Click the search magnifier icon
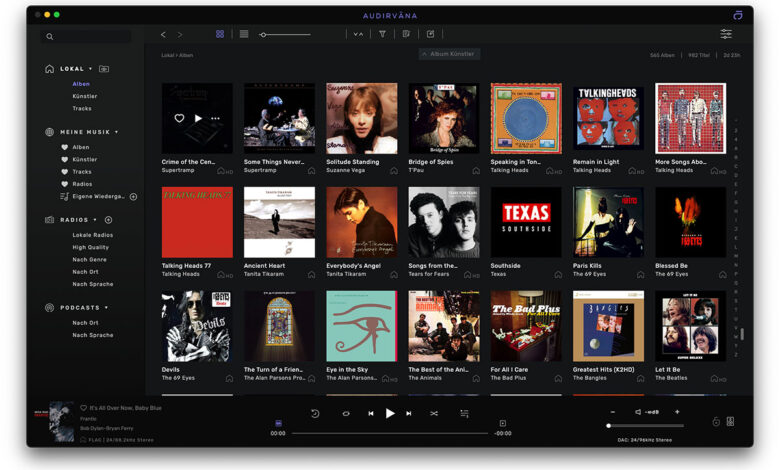Screen dimensions: 780x470 point(50,36)
